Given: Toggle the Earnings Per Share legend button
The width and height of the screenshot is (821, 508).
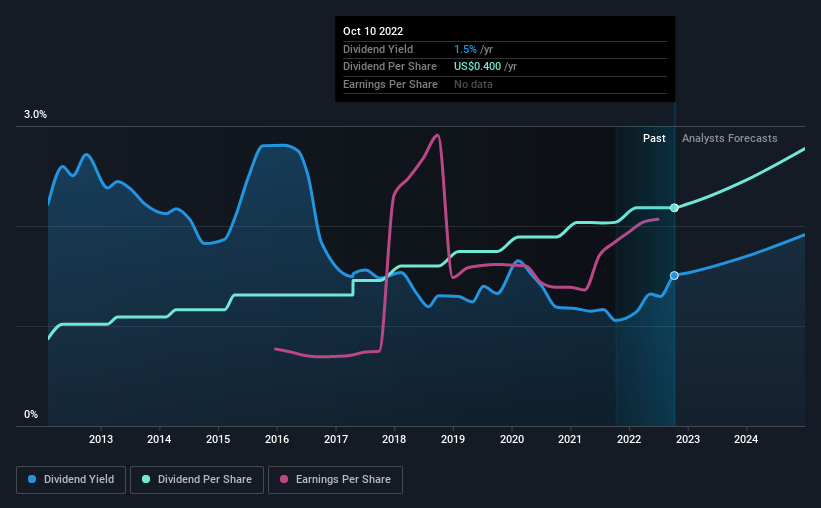Looking at the screenshot, I should pos(335,480).
